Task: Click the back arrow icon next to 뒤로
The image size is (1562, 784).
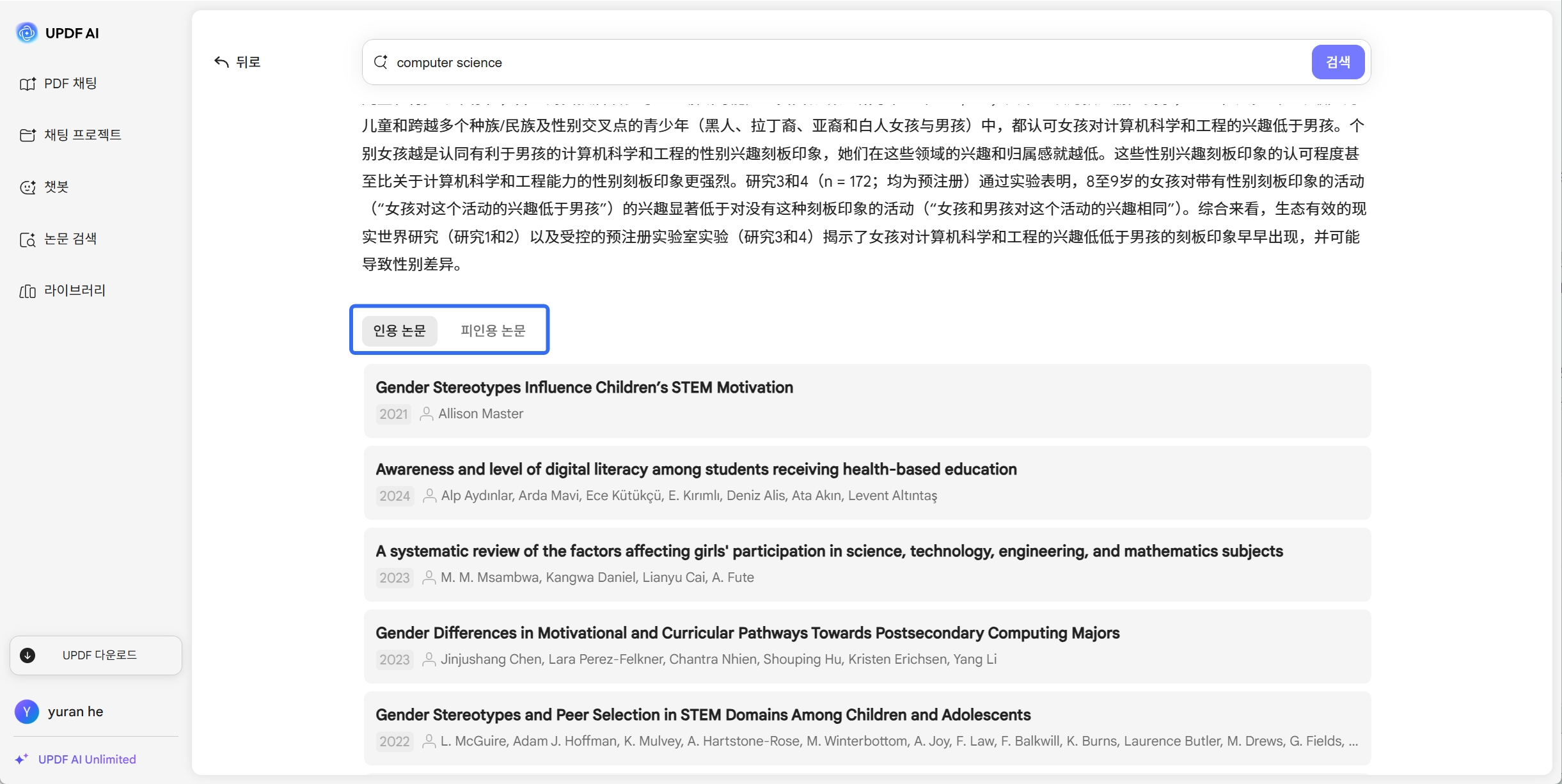Action: click(x=222, y=62)
